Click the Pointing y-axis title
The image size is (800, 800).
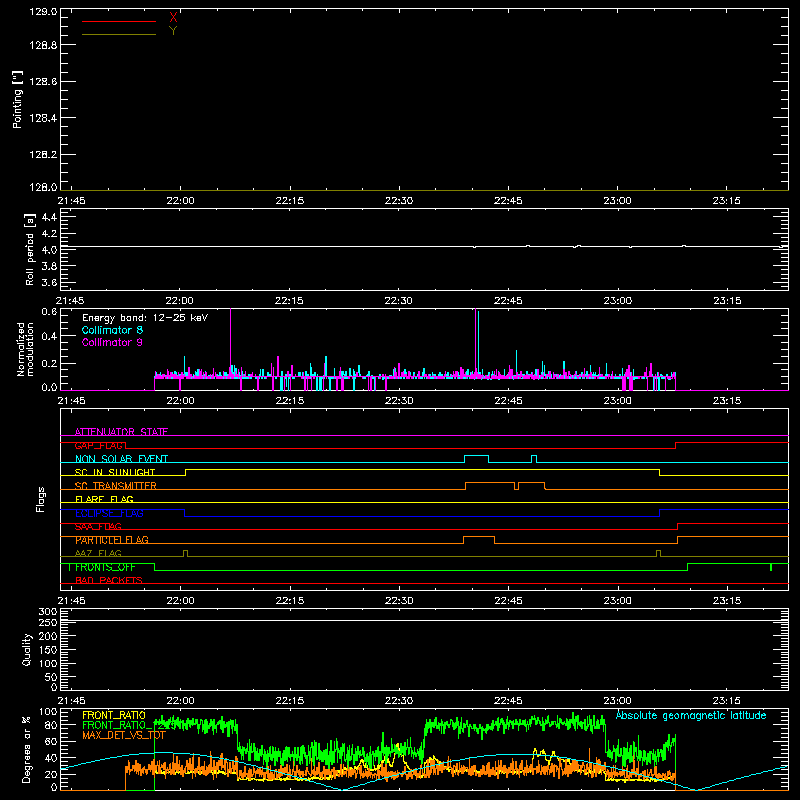tap(17, 99)
